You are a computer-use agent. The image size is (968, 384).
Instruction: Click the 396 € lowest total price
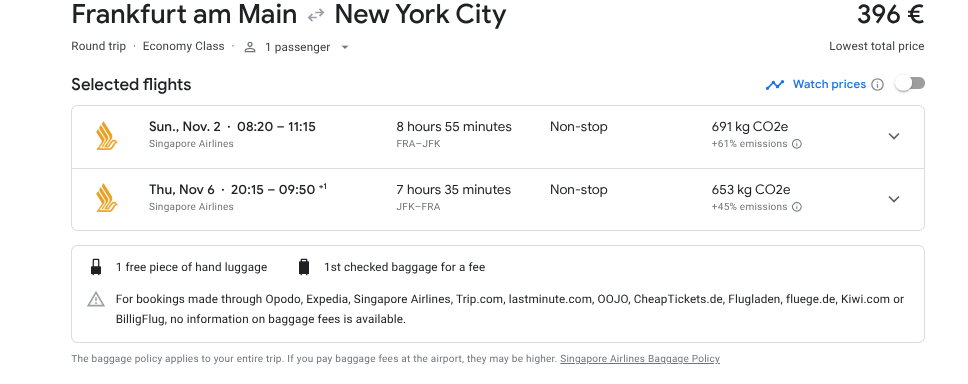pos(890,15)
